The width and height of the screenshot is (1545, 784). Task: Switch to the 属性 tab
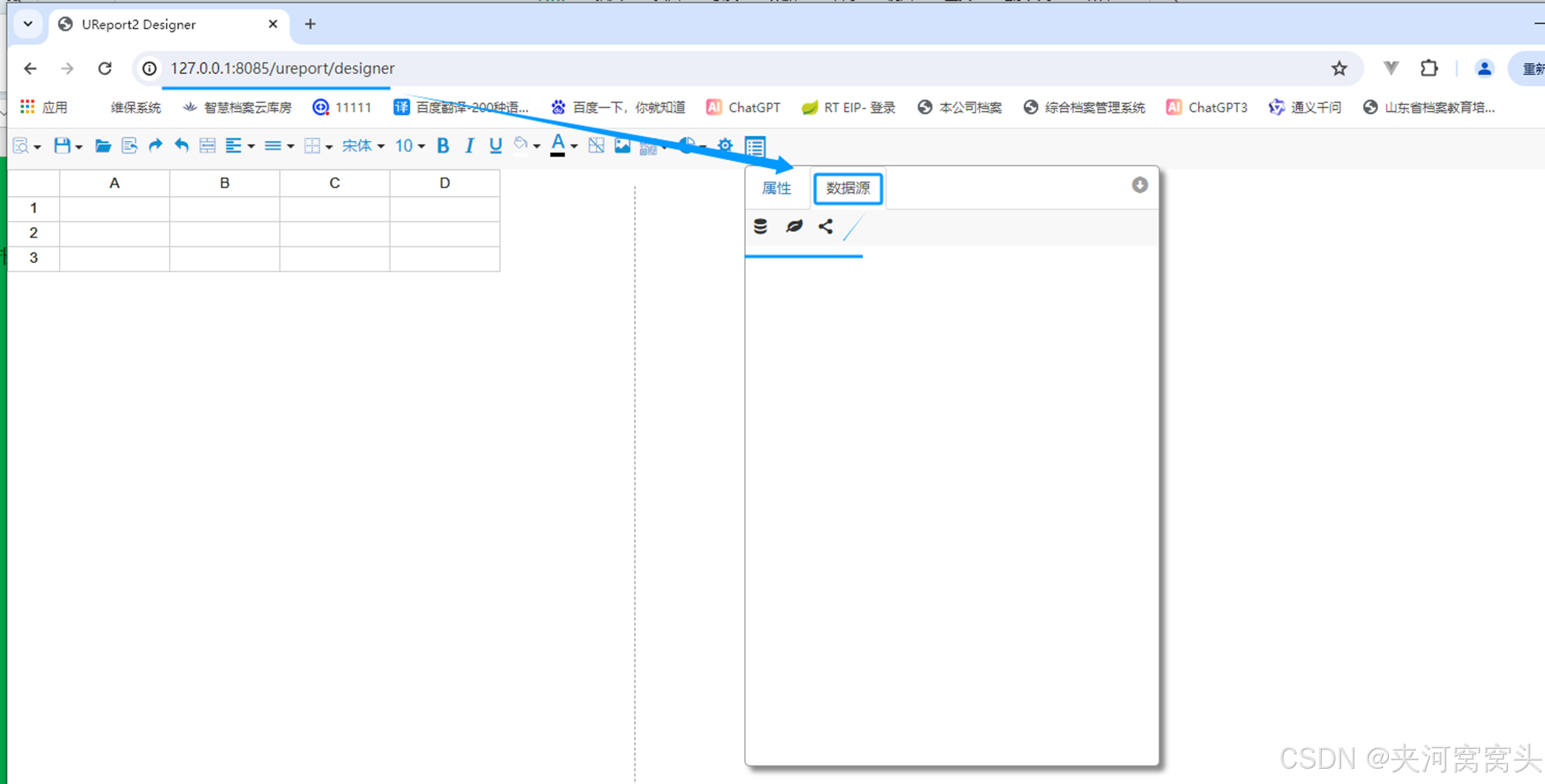776,188
